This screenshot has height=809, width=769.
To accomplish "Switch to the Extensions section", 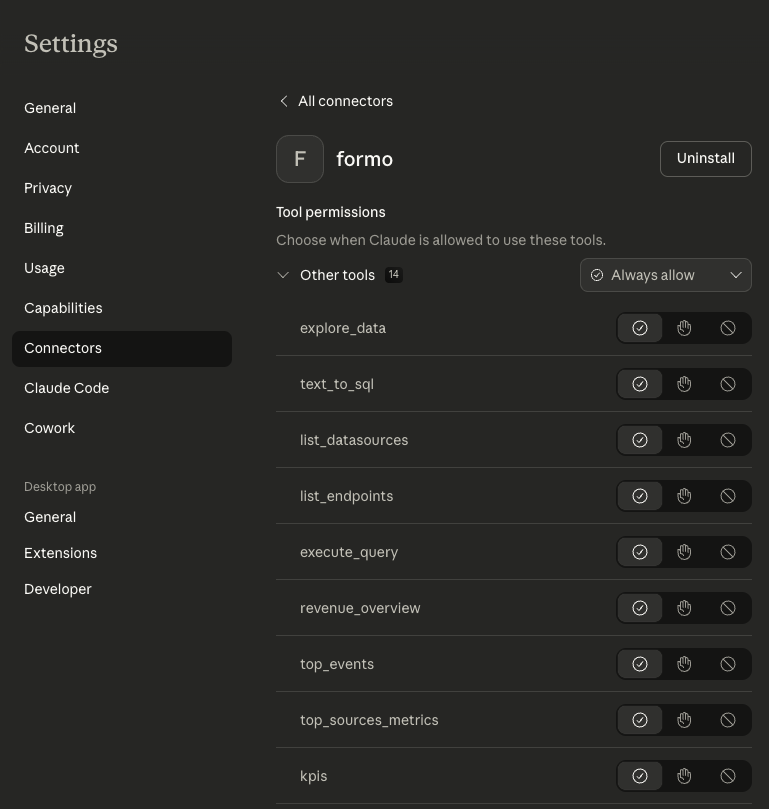I will coord(60,552).
